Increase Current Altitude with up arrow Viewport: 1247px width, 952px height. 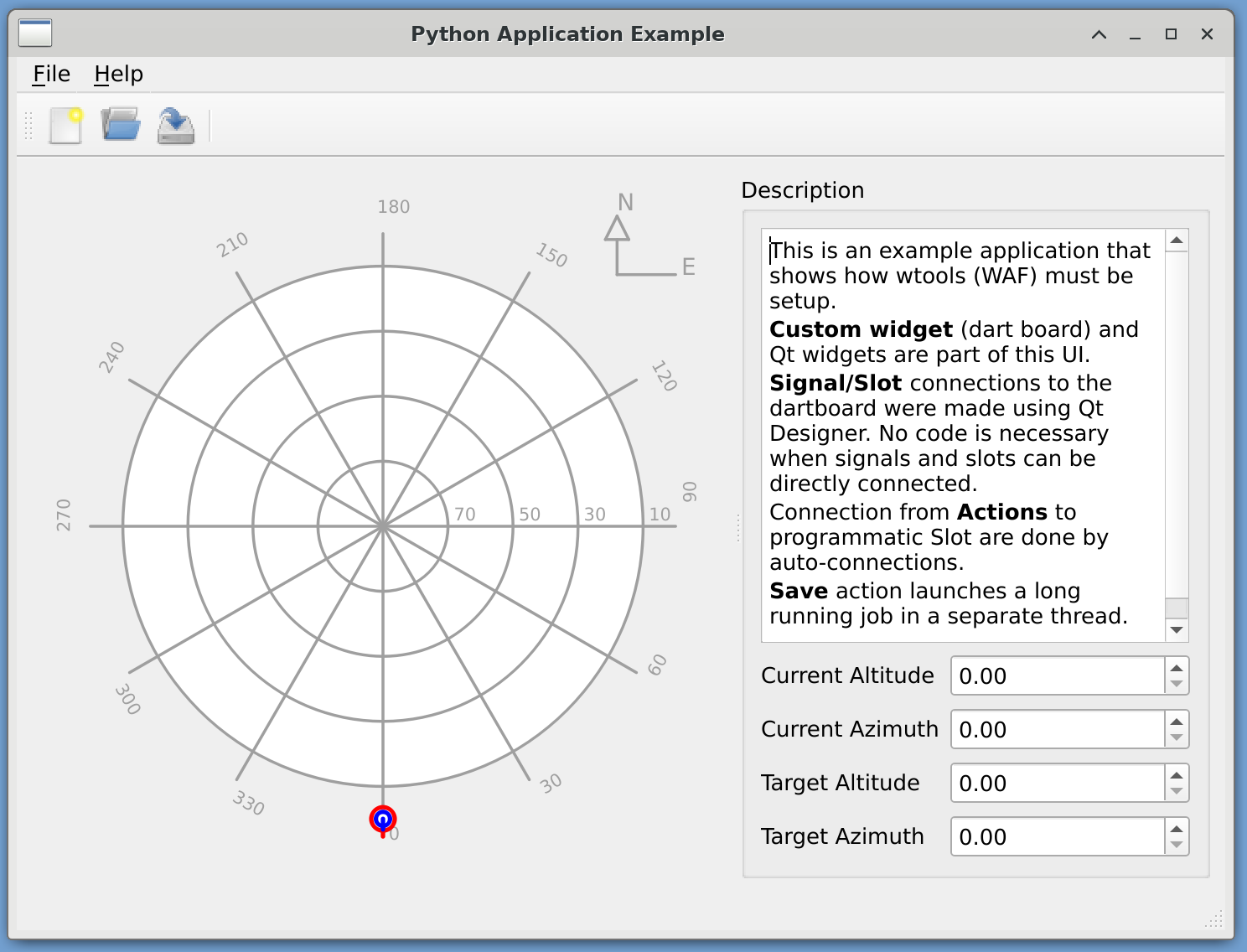coord(1177,668)
